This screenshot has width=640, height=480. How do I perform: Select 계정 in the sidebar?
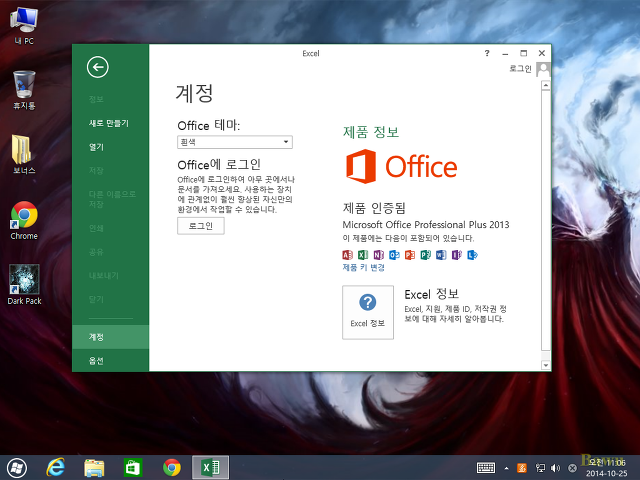coord(110,337)
